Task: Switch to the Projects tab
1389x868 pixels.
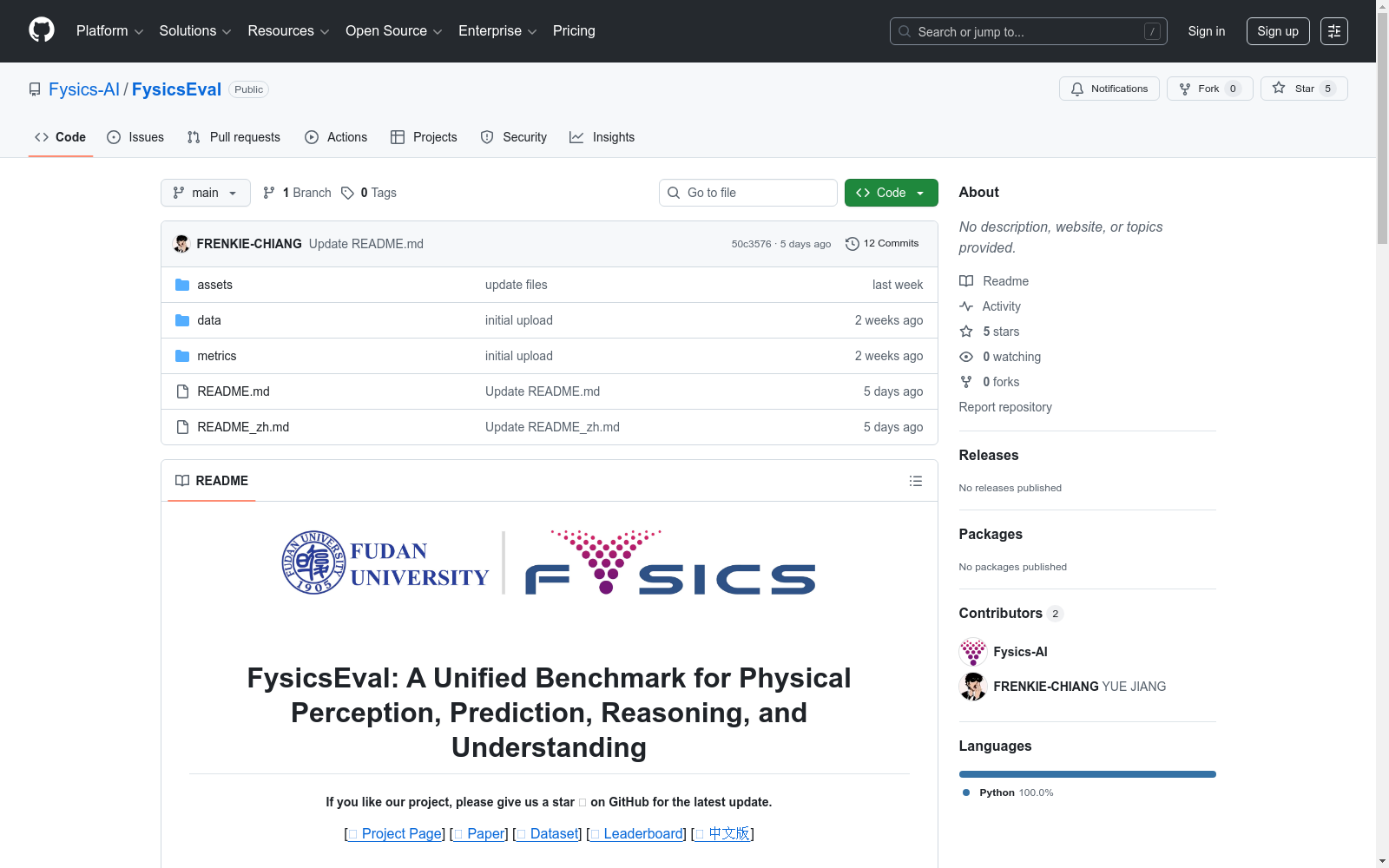Action: click(x=424, y=137)
